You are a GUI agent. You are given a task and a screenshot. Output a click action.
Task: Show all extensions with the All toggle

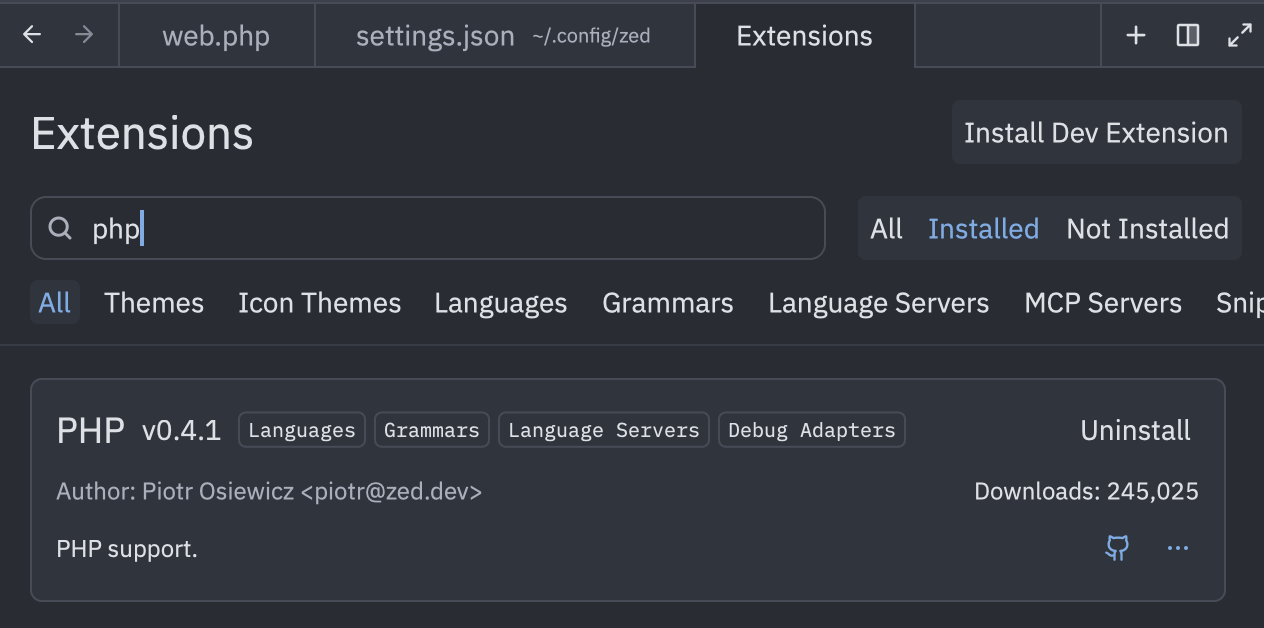(x=886, y=229)
